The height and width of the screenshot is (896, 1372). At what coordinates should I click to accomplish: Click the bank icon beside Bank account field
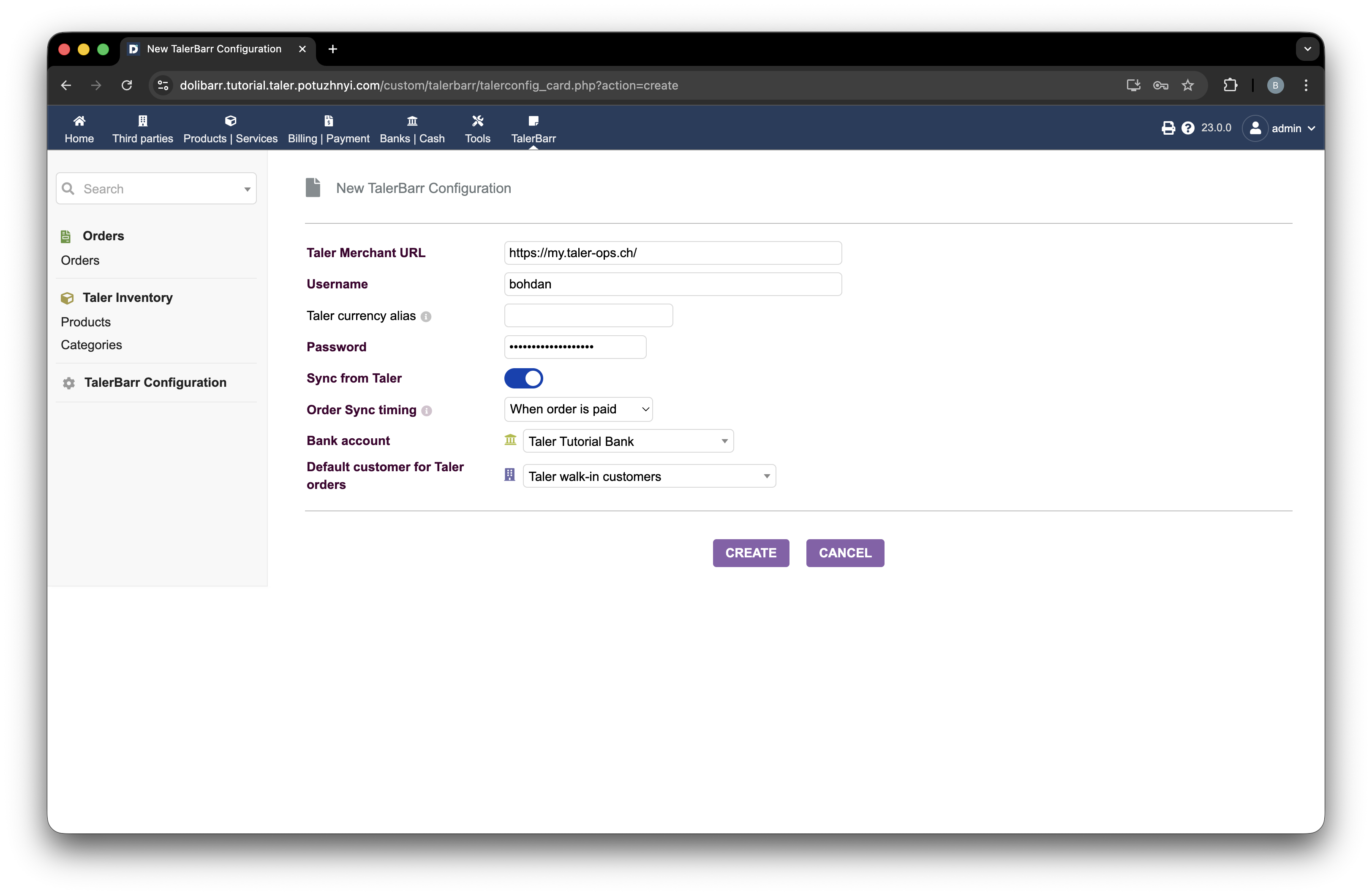[x=510, y=440]
